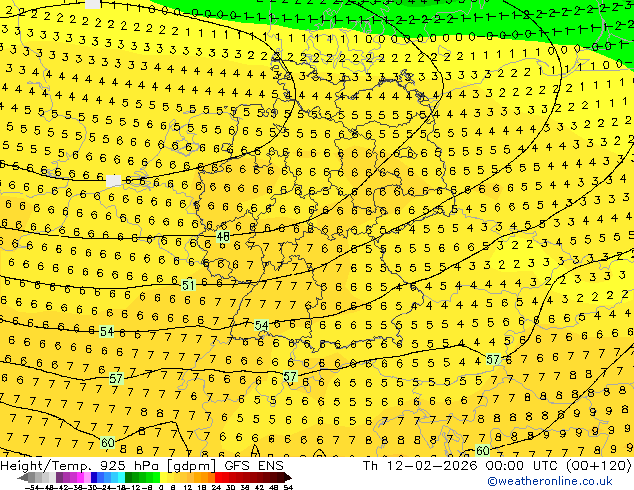Click the 48 height contour label

point(223,236)
